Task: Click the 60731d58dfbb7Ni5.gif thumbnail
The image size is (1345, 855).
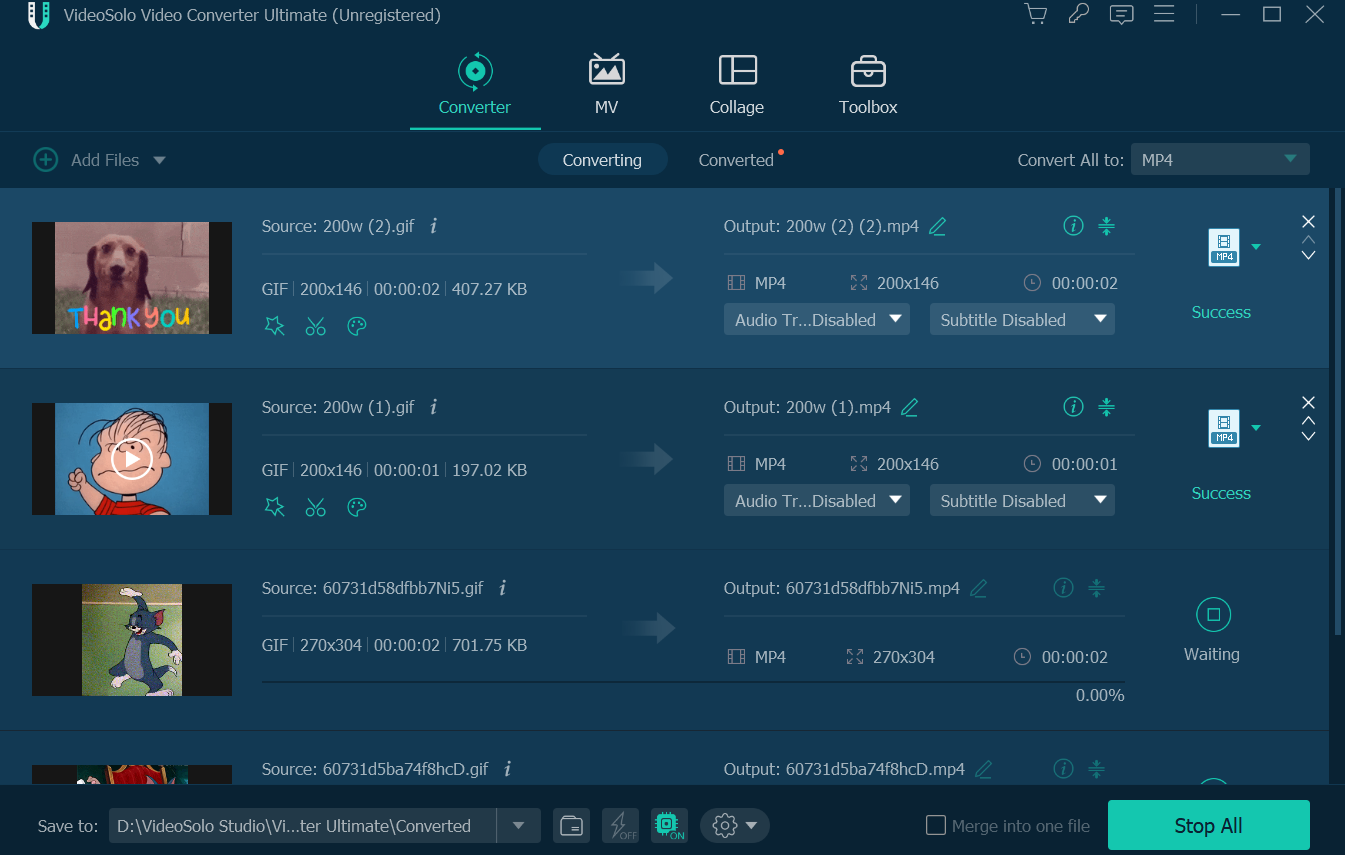Action: tap(132, 640)
